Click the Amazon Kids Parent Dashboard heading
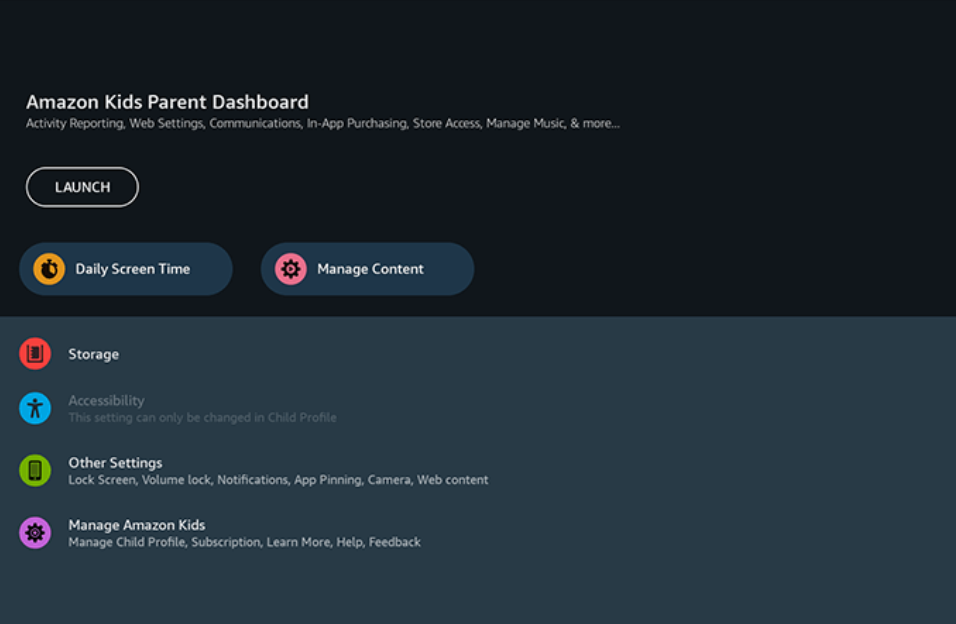 (167, 102)
